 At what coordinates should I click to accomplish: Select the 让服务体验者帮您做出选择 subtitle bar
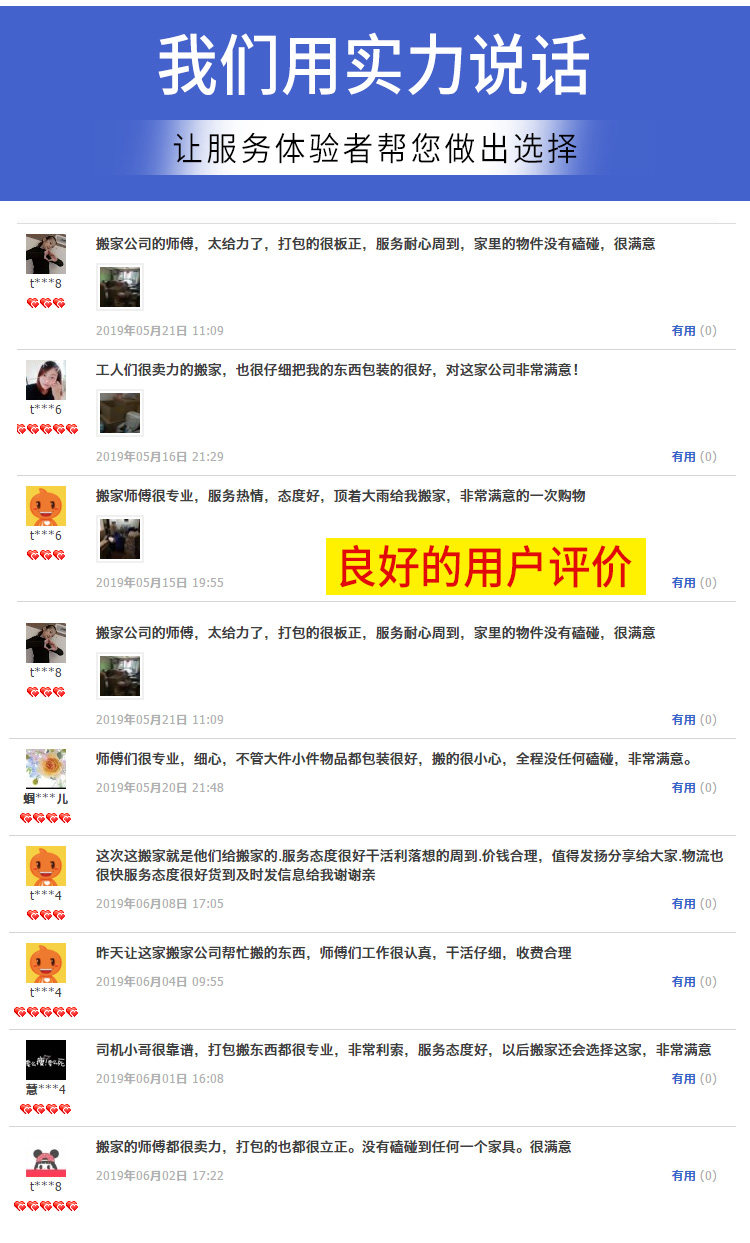pos(375,148)
